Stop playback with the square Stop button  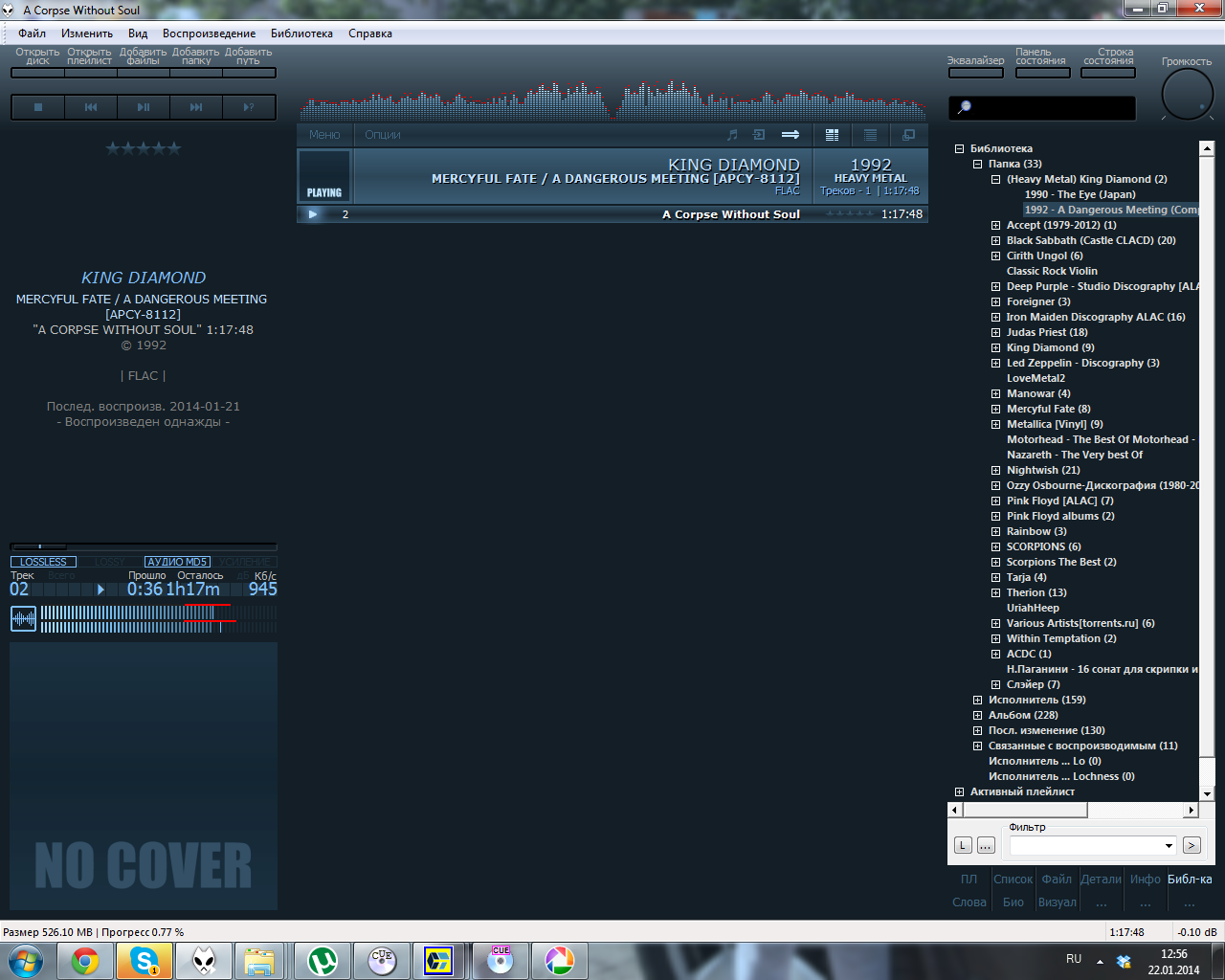point(38,107)
